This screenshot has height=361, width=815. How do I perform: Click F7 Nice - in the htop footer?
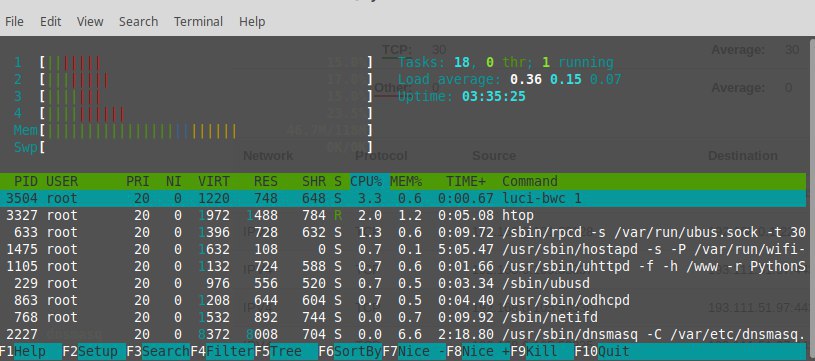[x=414, y=352]
